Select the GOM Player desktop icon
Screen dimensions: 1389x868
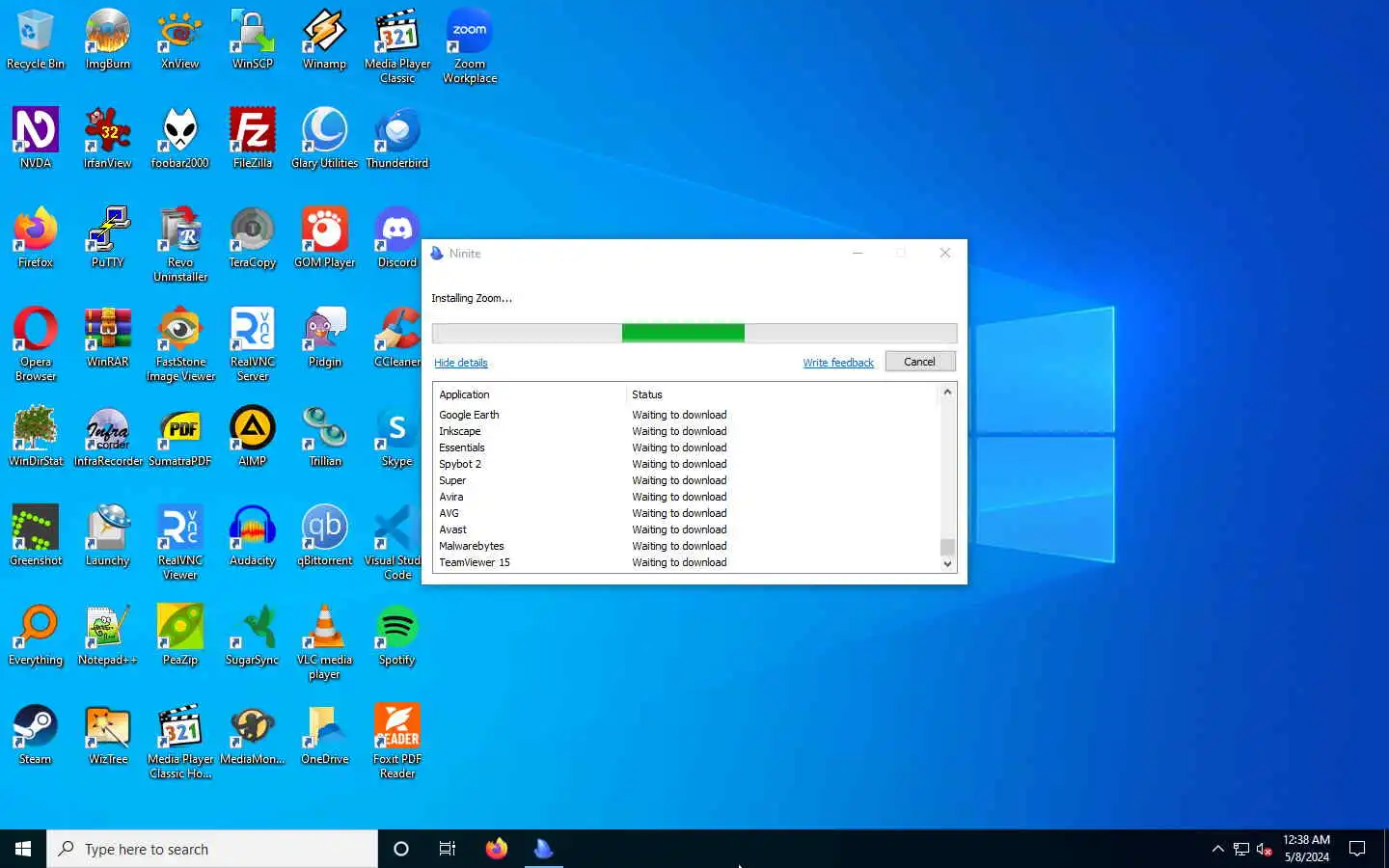tap(324, 237)
